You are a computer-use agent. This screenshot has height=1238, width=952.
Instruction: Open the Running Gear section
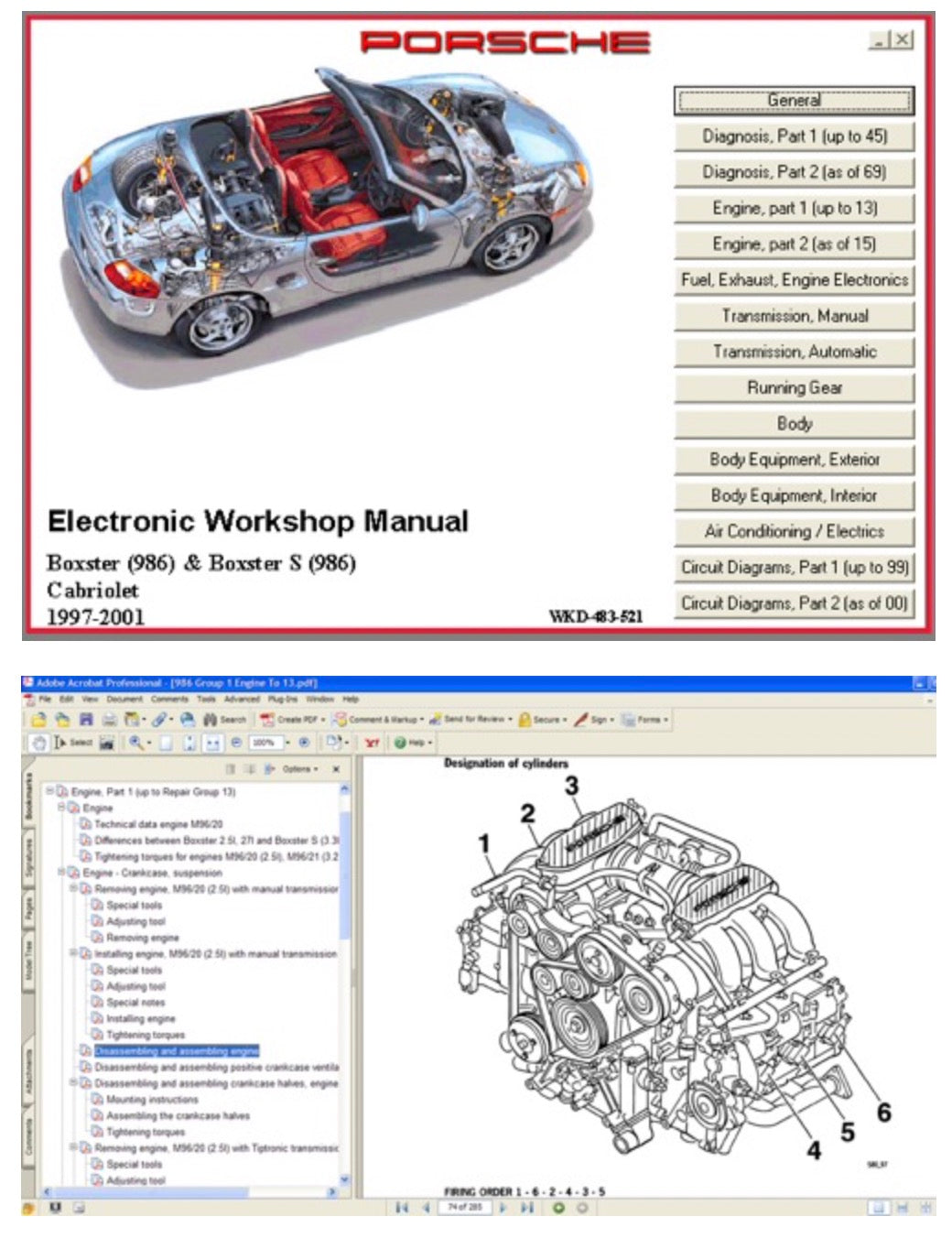coord(794,388)
